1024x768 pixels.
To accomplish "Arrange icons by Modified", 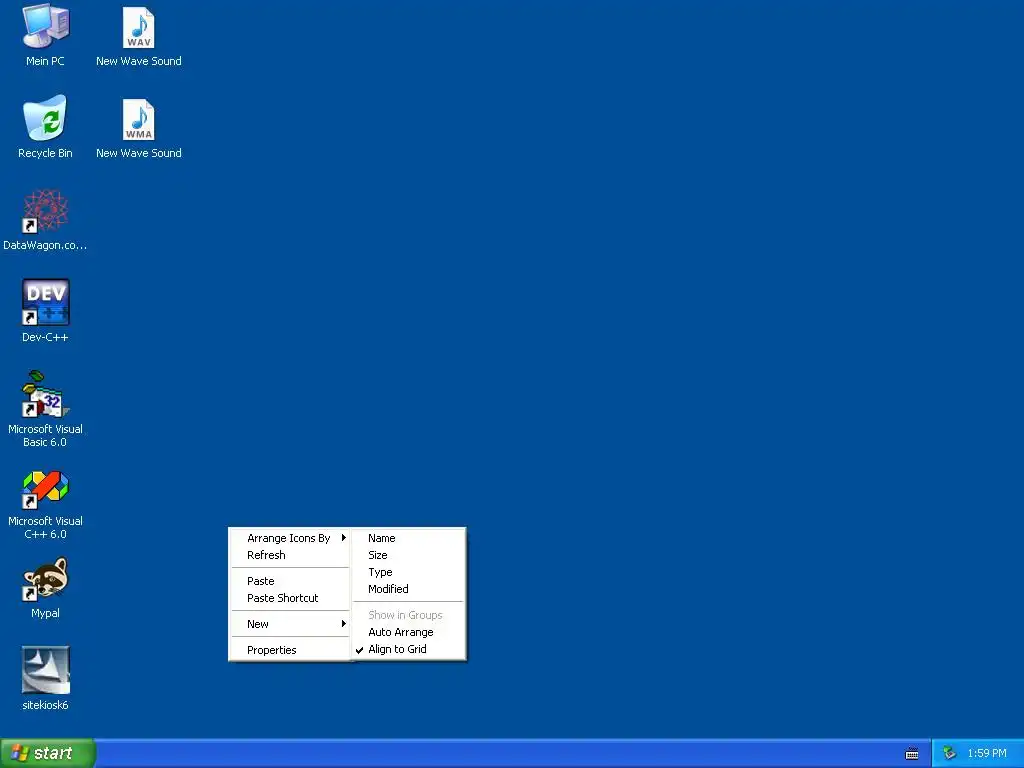I will [x=408, y=589].
